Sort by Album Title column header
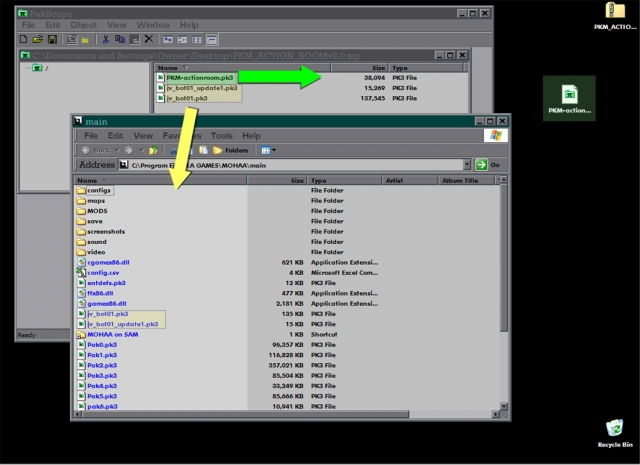This screenshot has height=465, width=640. 467,180
